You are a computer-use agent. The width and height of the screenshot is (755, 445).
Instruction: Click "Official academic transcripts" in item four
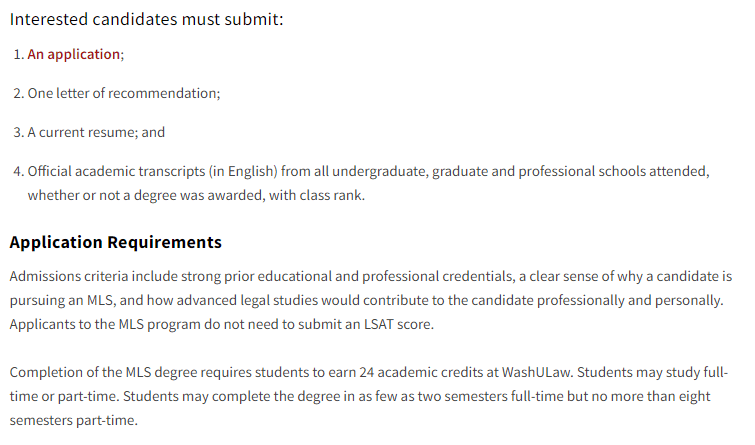[116, 171]
